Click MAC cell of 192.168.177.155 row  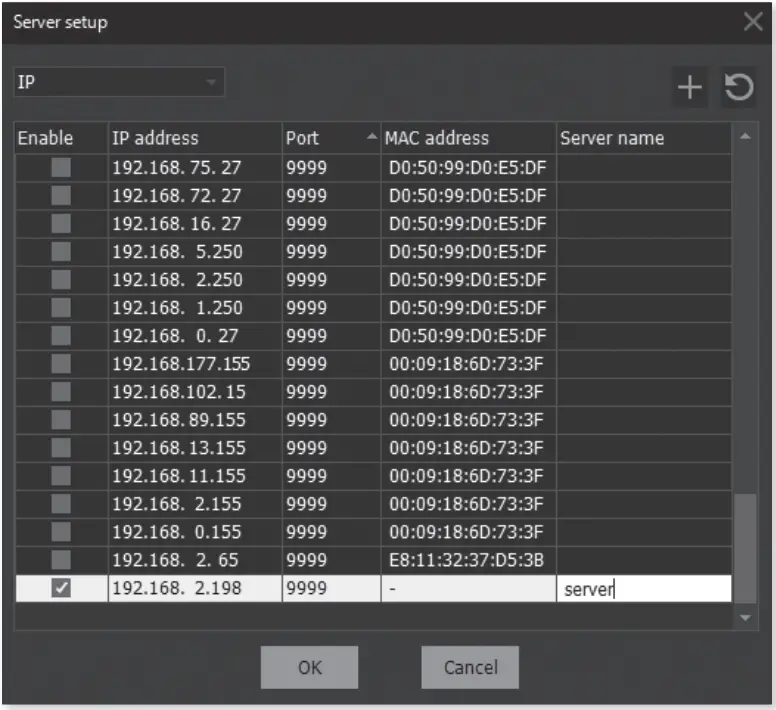[x=468, y=364]
